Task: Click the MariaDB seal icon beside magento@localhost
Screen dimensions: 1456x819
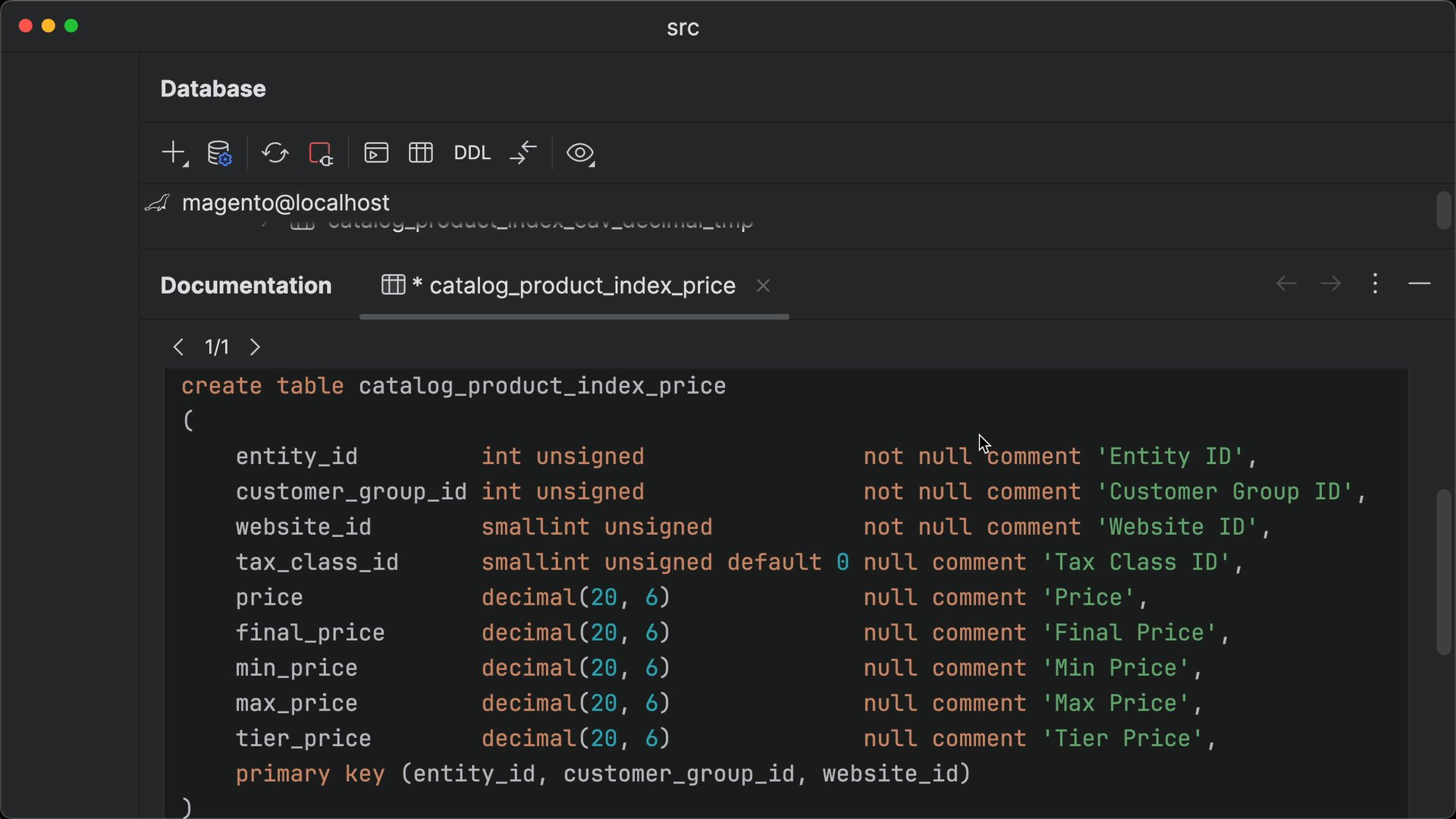Action: (157, 203)
